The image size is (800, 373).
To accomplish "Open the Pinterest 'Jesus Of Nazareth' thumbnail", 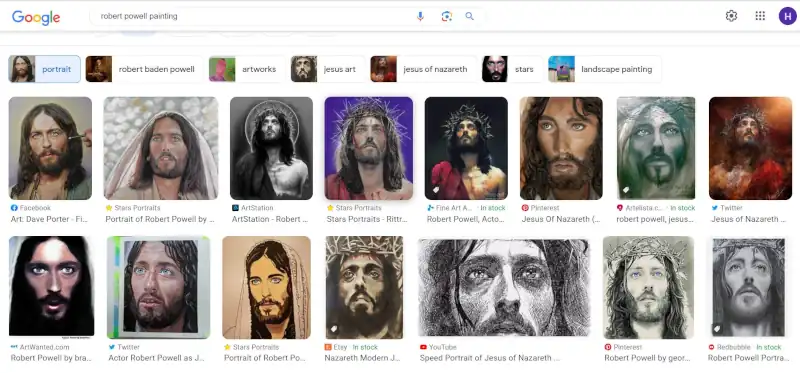I will point(561,148).
